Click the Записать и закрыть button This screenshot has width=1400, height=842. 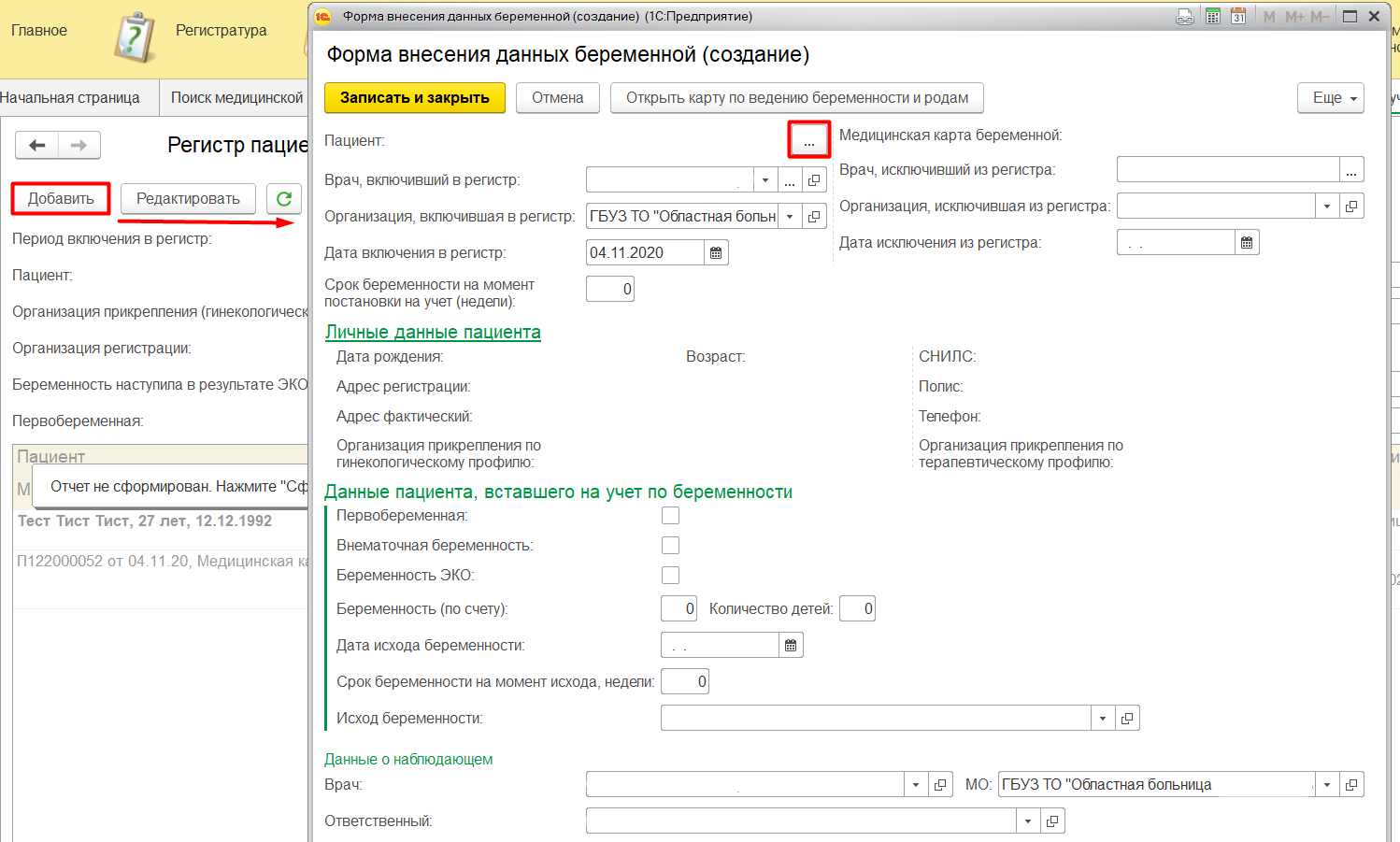pos(414,98)
